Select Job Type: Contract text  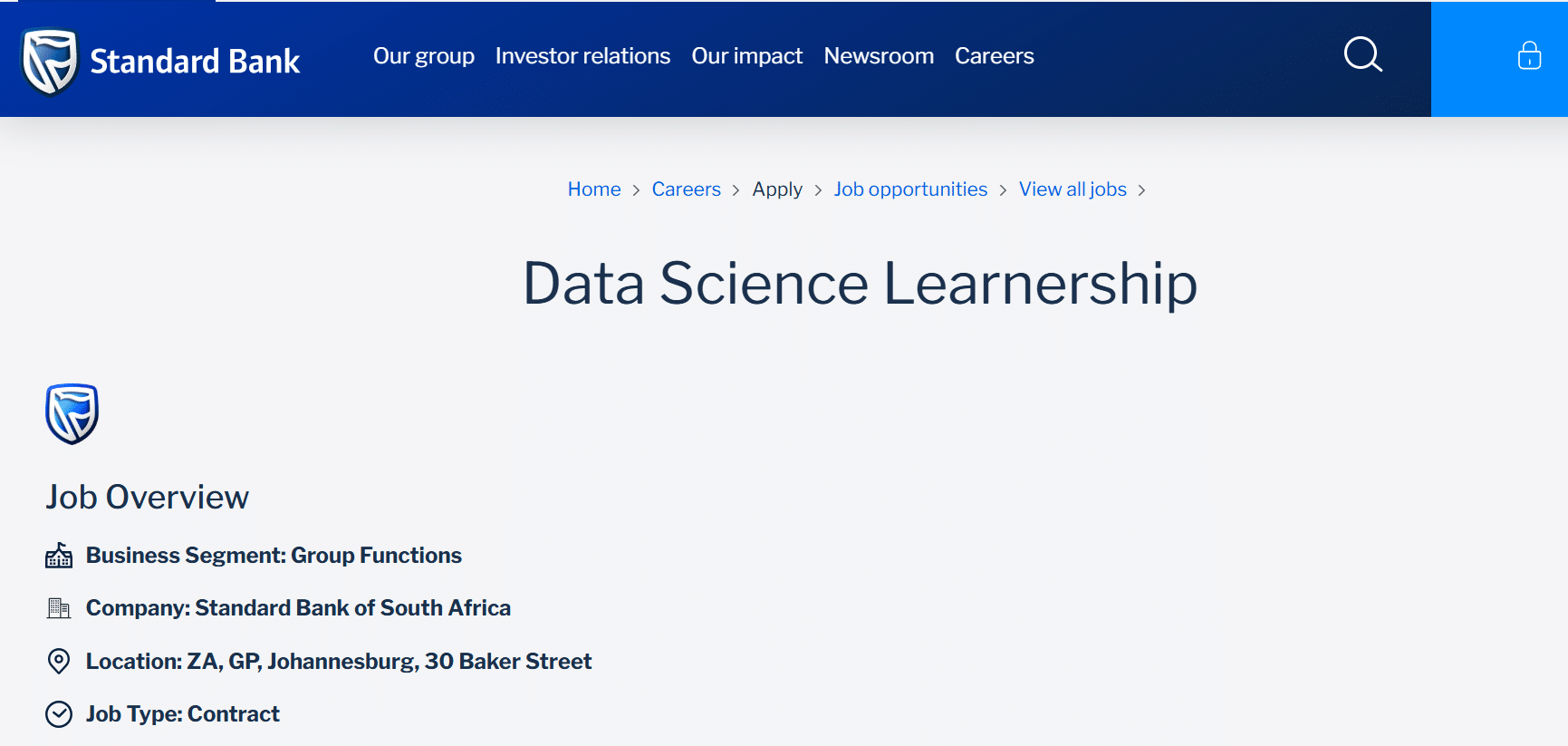pos(183,714)
